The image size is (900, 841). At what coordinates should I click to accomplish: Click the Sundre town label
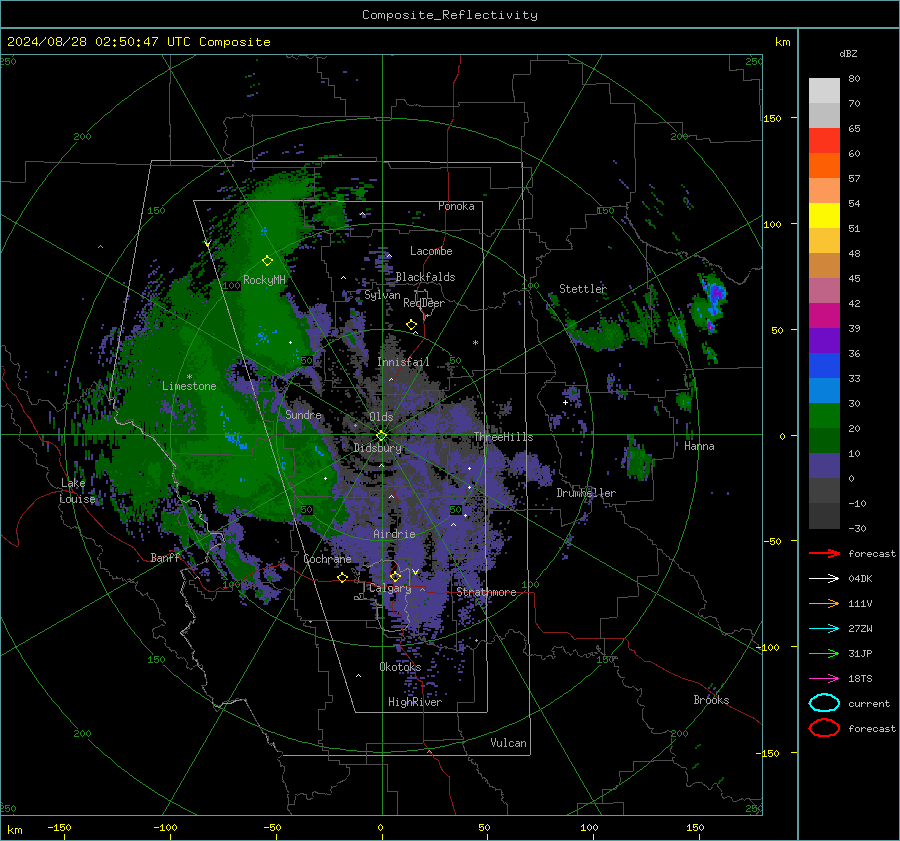click(303, 414)
